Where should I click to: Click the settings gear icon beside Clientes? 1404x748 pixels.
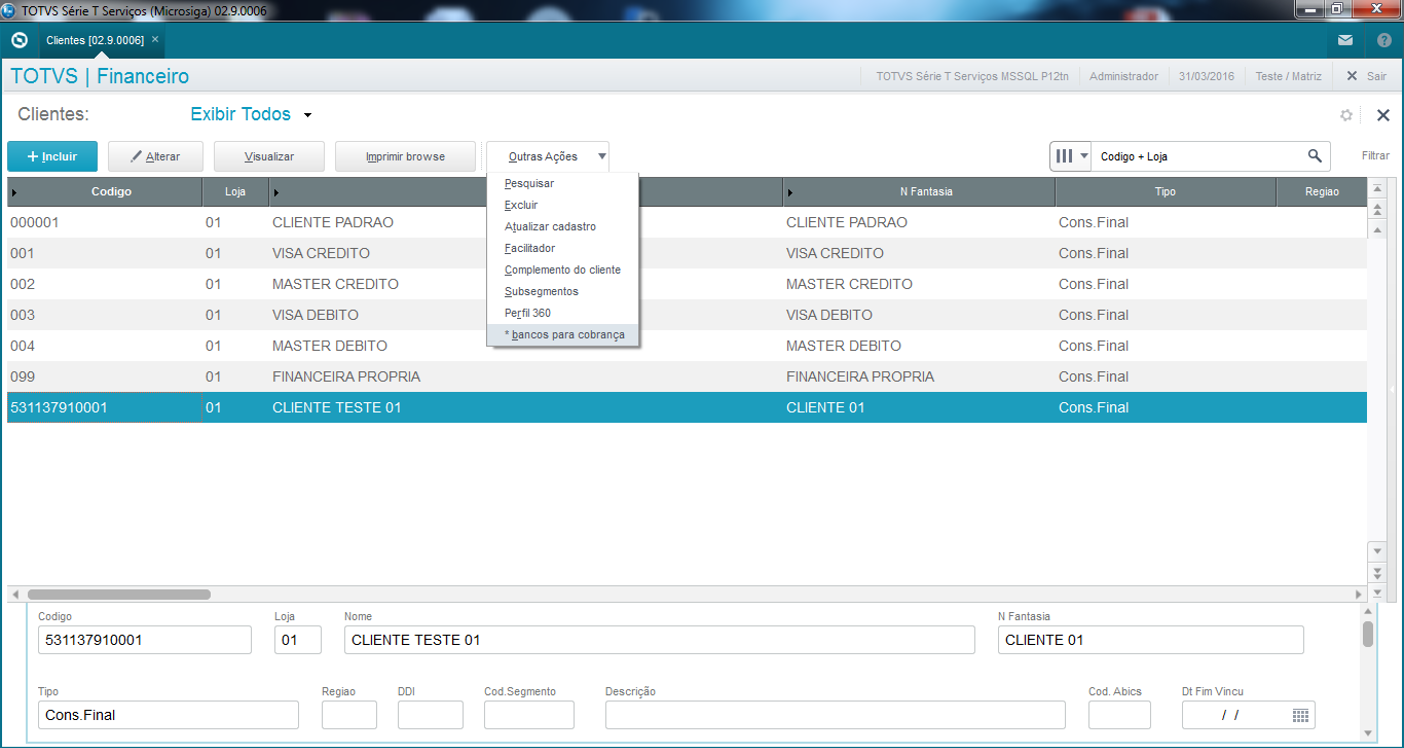pyautogui.click(x=1346, y=115)
